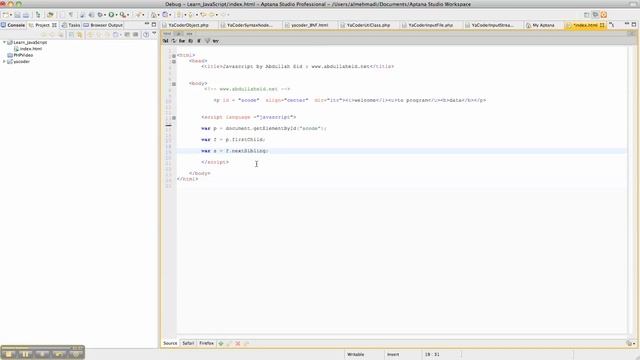
Task: Open the Project view menu triangle
Action: [x=154, y=34]
